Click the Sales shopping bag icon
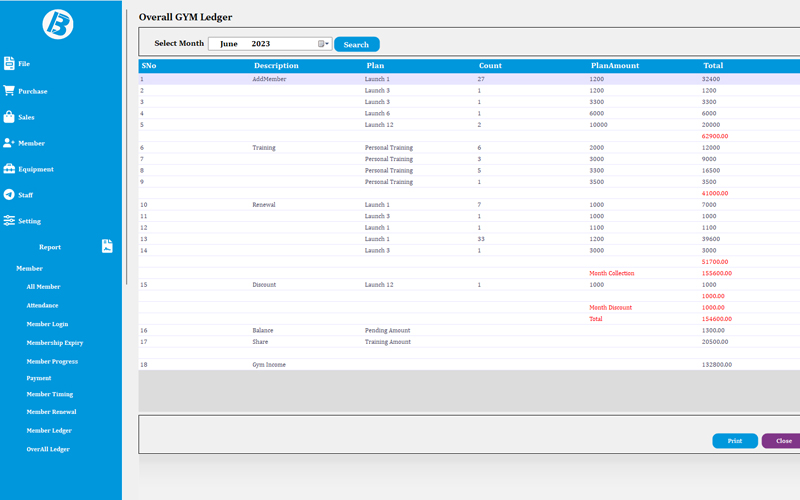 click(9, 117)
